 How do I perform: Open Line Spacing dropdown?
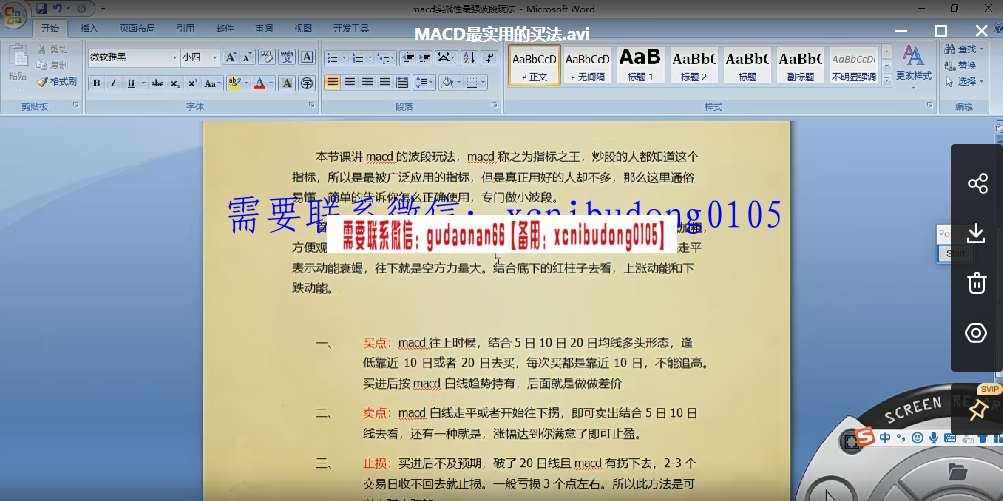pos(423,83)
